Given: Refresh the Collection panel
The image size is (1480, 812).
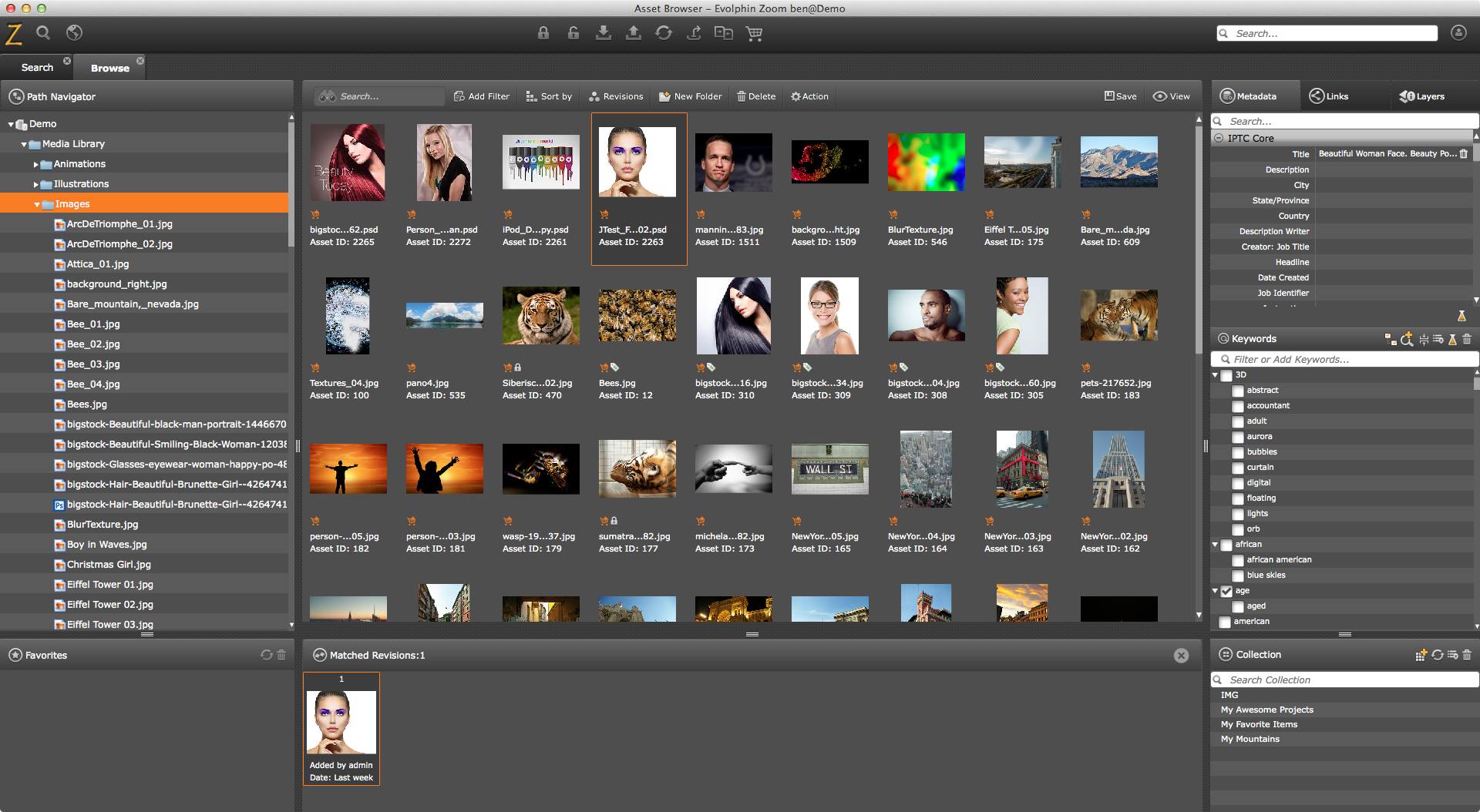Looking at the screenshot, I should click(x=1438, y=655).
